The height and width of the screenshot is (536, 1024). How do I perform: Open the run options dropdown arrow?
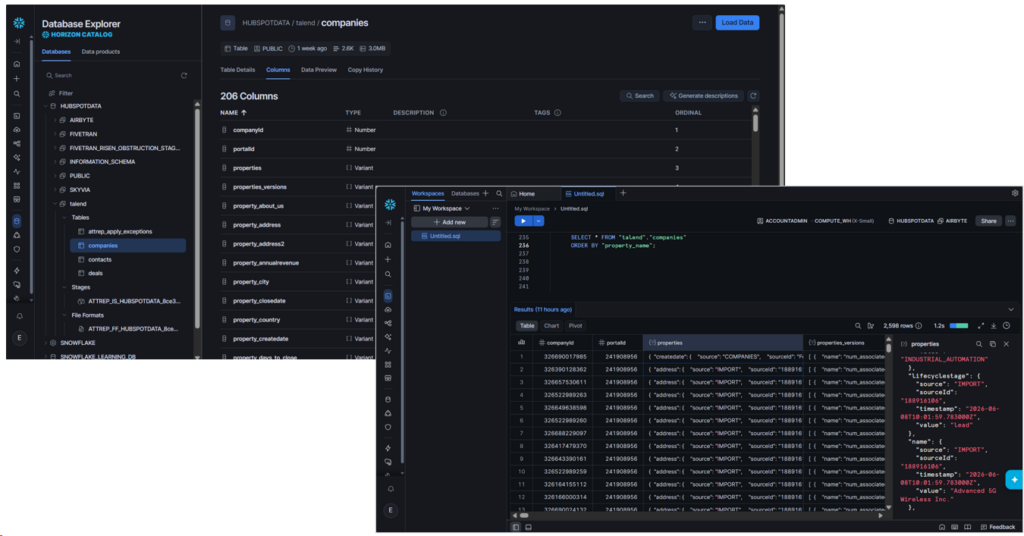pyautogui.click(x=538, y=221)
